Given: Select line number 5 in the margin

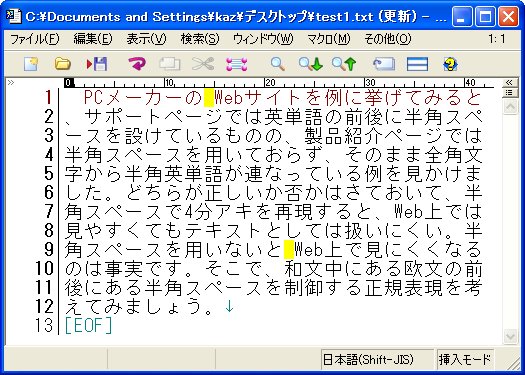Looking at the screenshot, I should (x=49, y=173).
